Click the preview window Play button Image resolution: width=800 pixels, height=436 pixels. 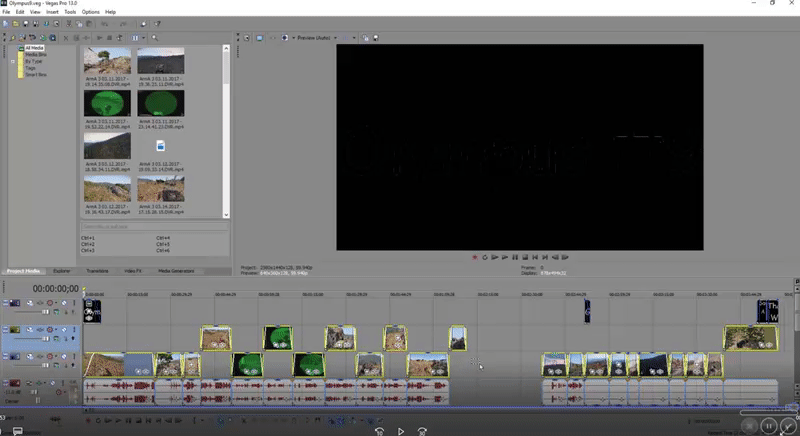[x=505, y=257]
